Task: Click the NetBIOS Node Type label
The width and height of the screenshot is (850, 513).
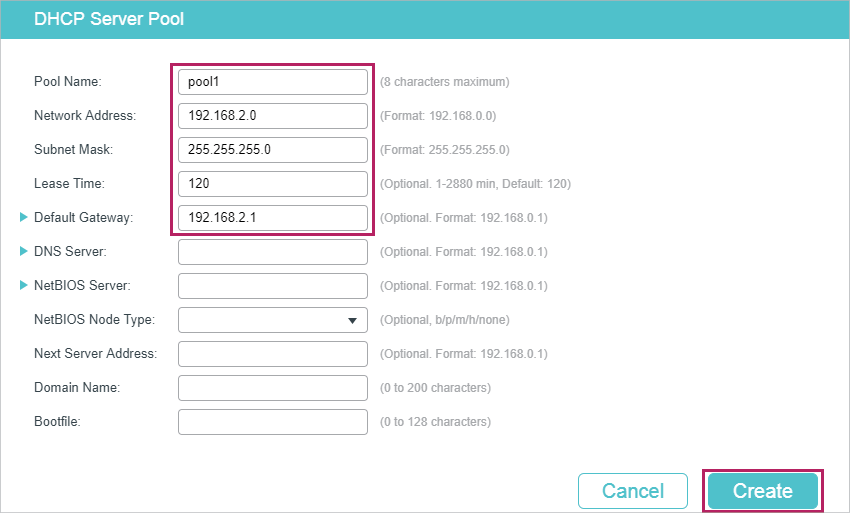Action: pyautogui.click(x=94, y=319)
